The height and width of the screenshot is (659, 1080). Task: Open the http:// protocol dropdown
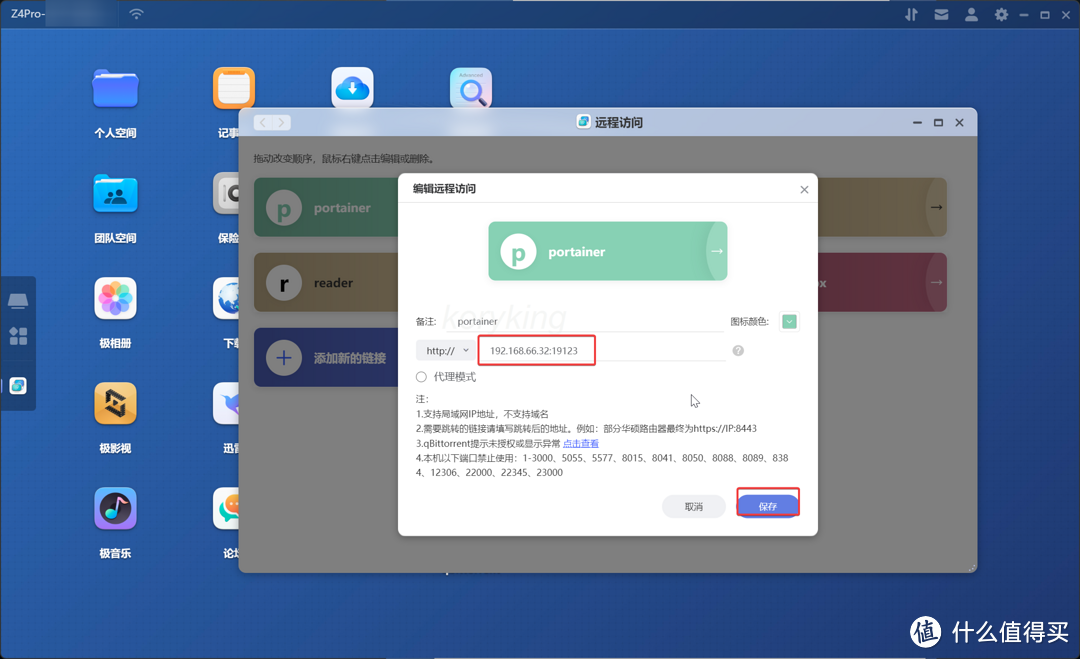tap(446, 350)
